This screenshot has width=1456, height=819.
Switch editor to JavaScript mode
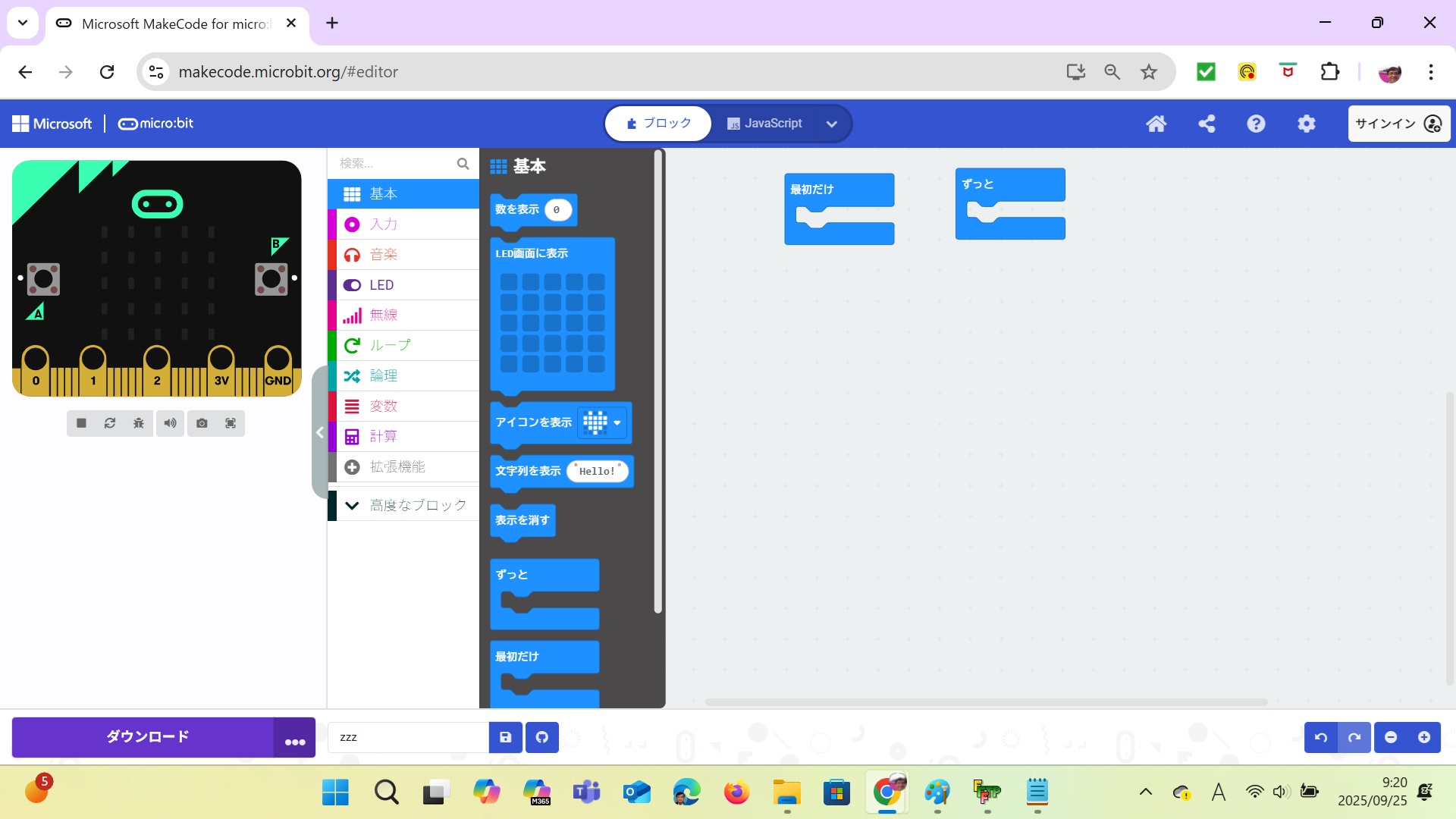pos(764,124)
